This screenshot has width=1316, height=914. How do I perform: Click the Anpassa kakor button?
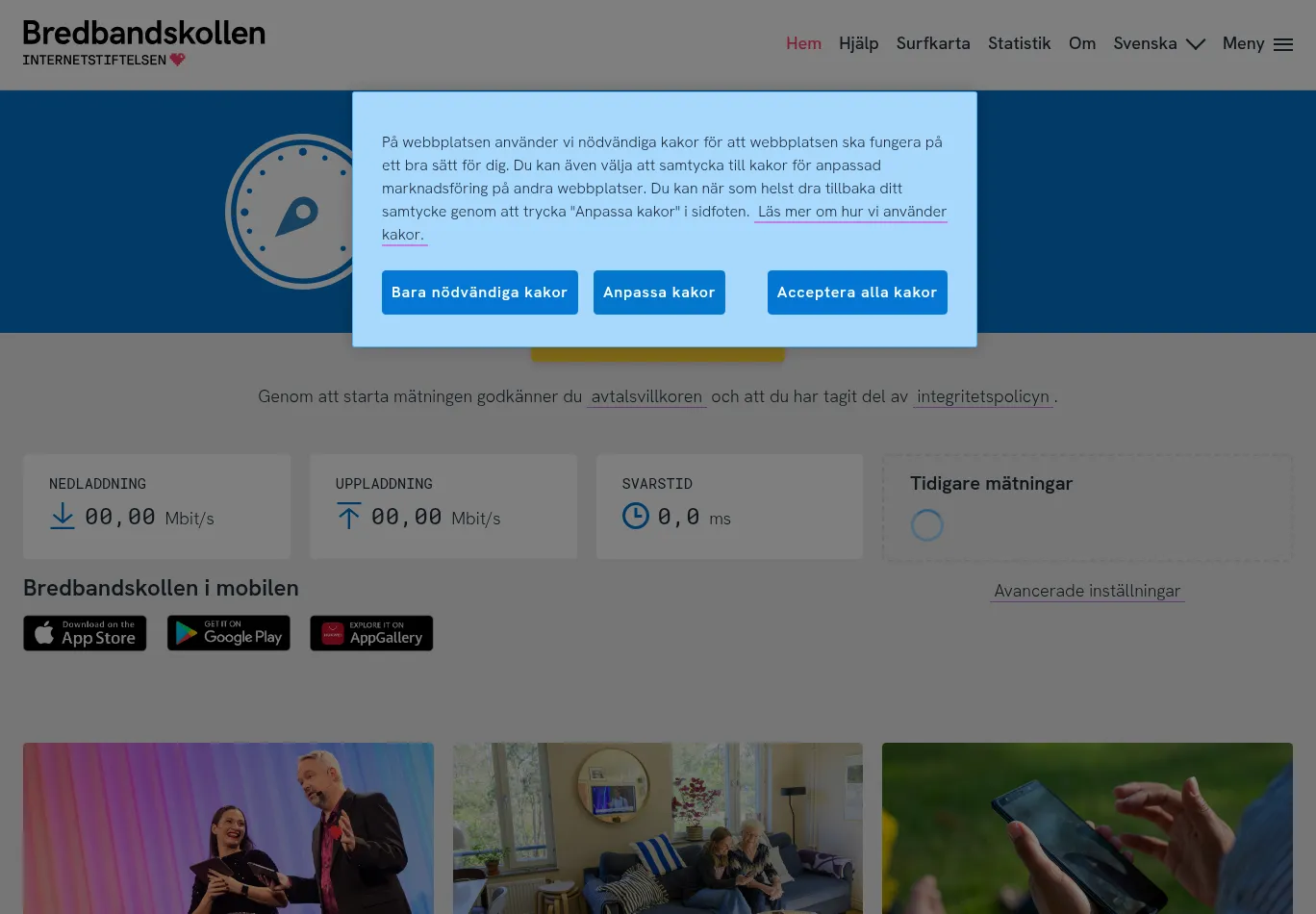click(x=659, y=292)
